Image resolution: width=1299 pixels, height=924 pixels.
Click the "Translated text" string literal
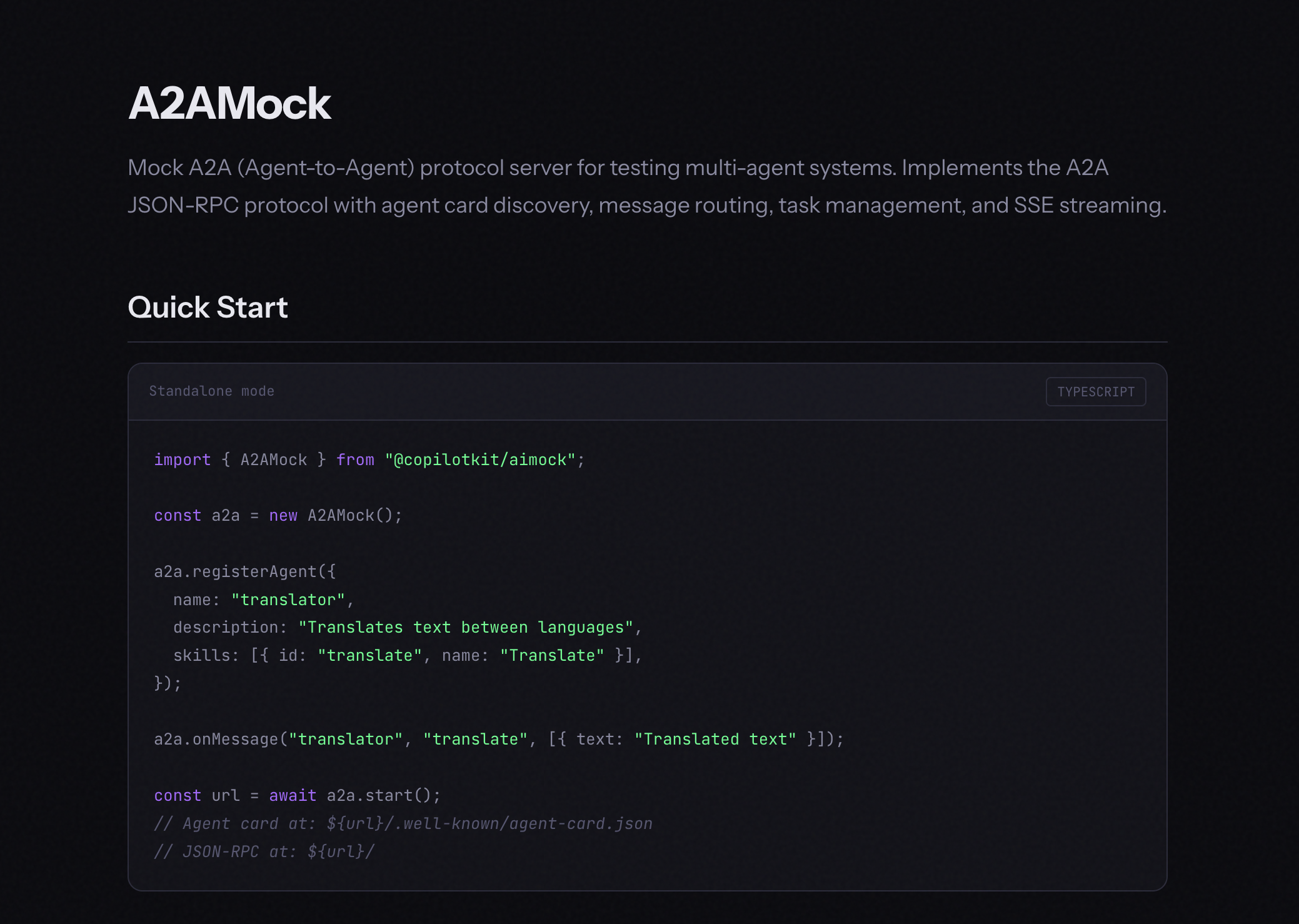click(715, 740)
